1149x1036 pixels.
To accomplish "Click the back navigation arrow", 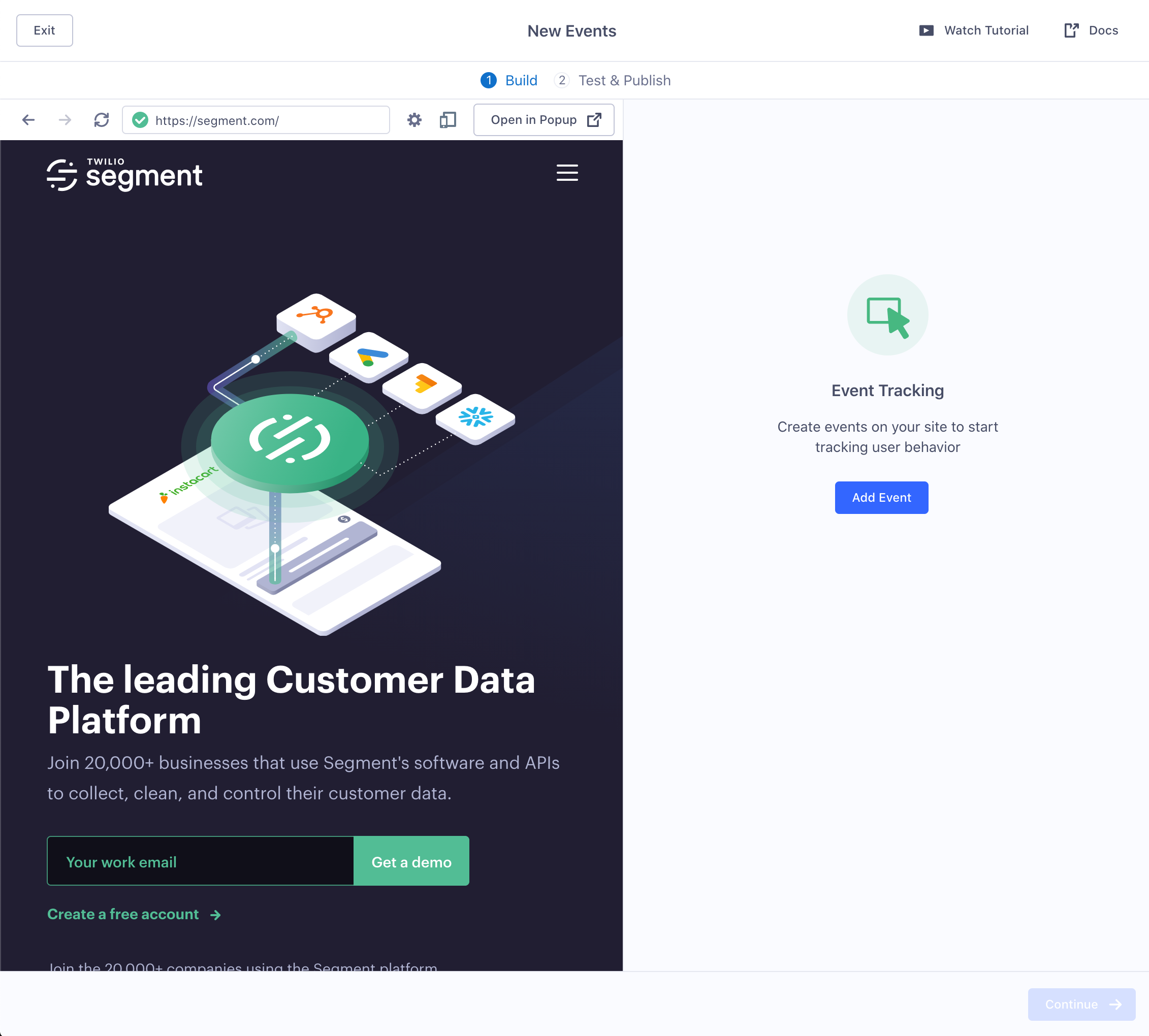I will [x=28, y=119].
